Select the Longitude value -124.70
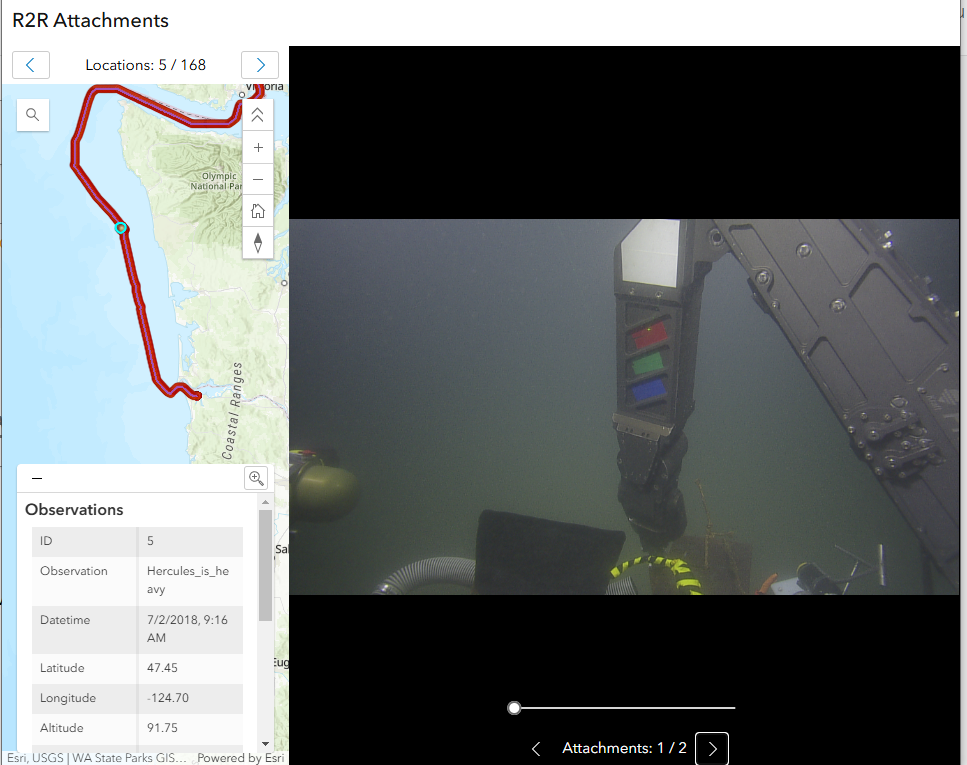The height and width of the screenshot is (765, 967). pos(168,698)
